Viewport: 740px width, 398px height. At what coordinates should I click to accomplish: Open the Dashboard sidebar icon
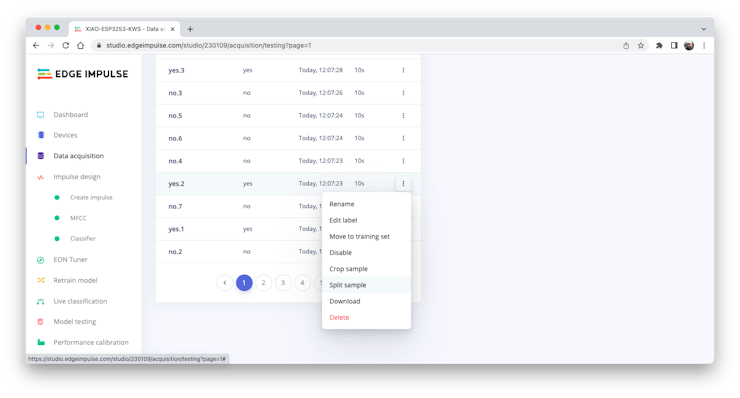pyautogui.click(x=41, y=115)
